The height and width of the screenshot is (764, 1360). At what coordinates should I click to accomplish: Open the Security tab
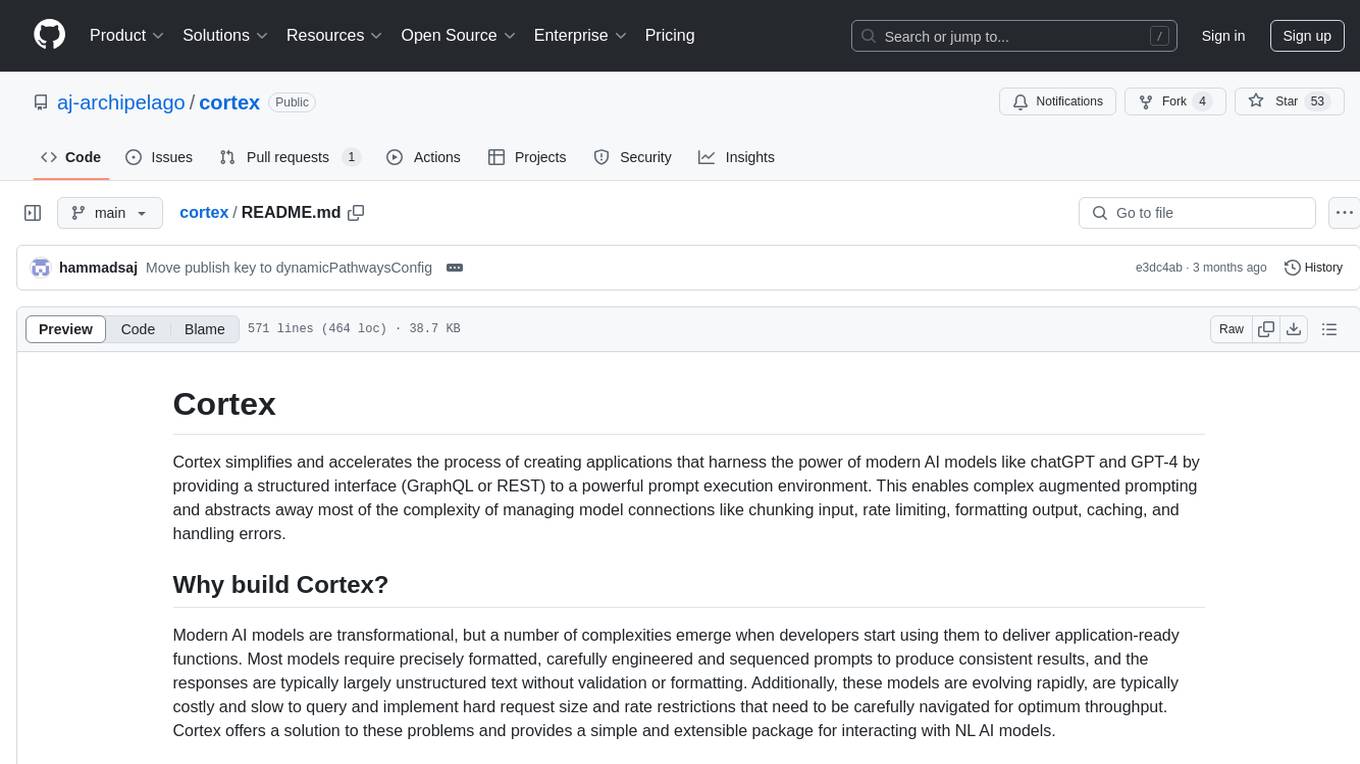pyautogui.click(x=632, y=157)
